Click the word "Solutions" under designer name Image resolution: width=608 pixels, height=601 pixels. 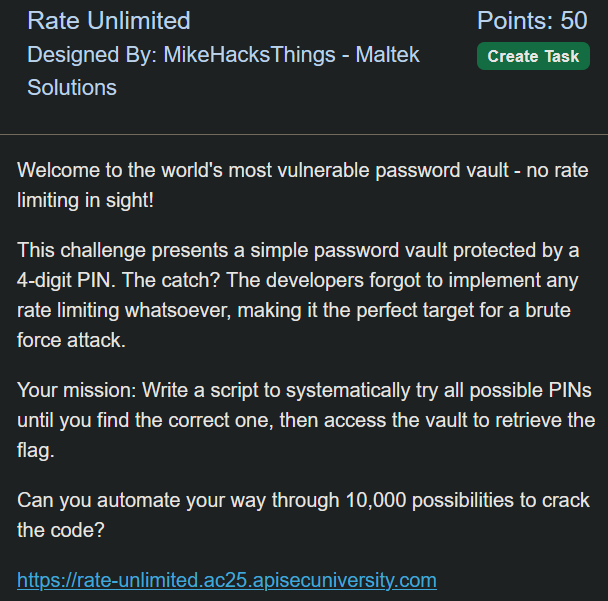coord(72,87)
